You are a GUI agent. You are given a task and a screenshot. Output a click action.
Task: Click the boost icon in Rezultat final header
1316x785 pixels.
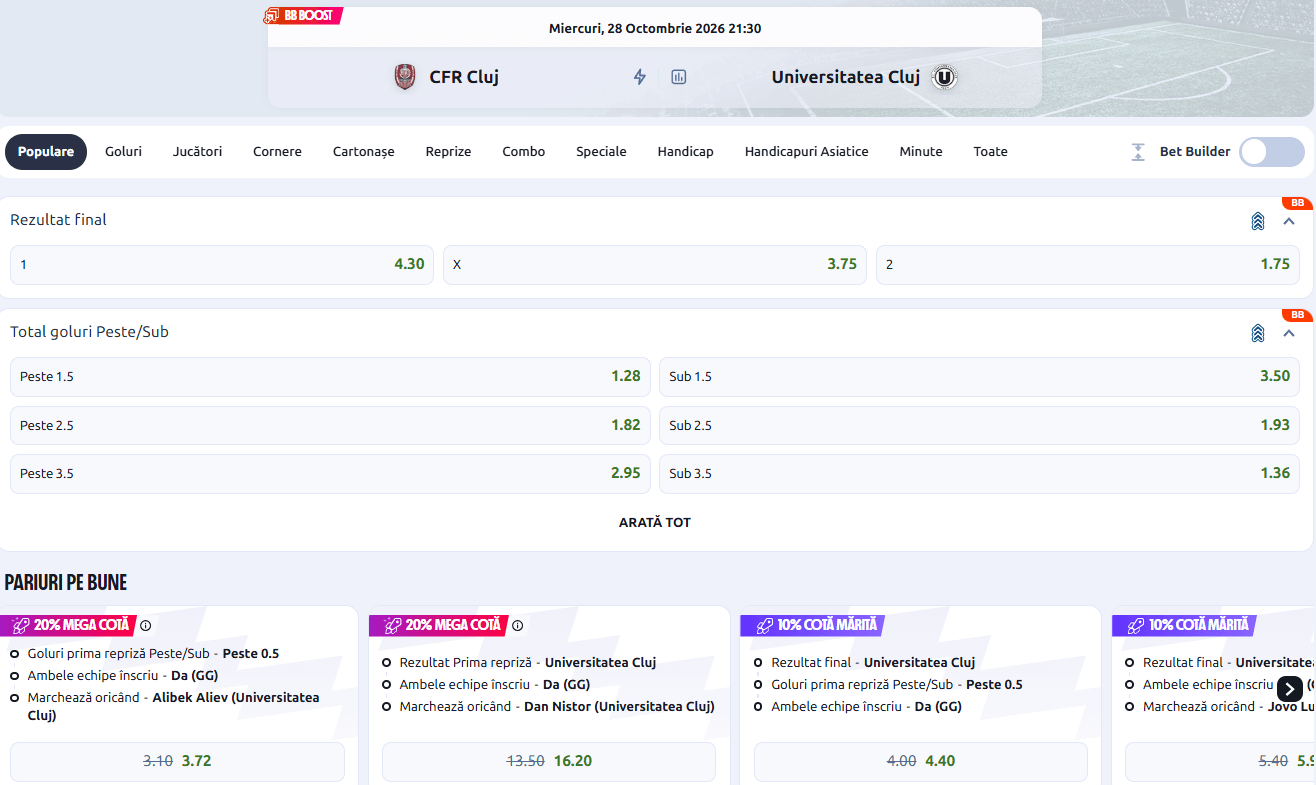click(1258, 221)
